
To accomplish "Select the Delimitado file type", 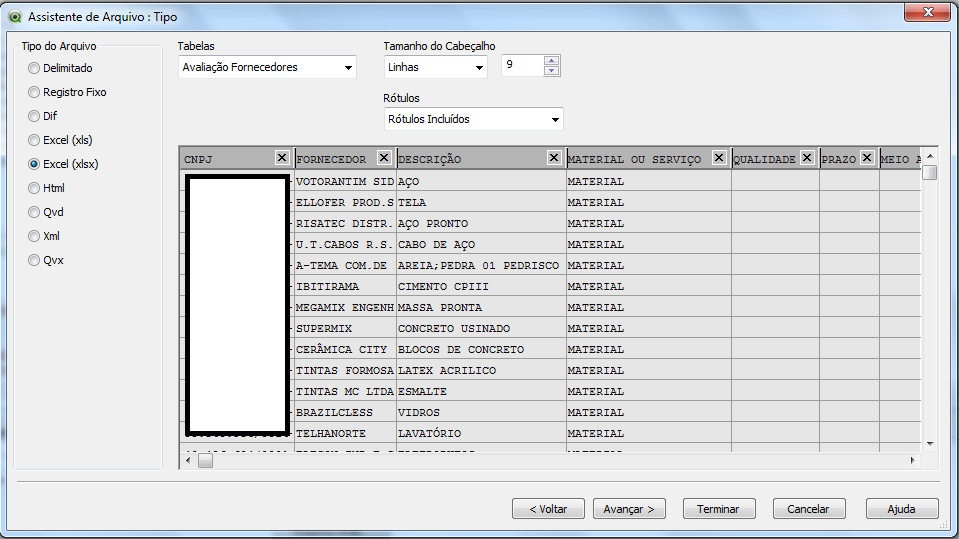I will click(x=61, y=68).
